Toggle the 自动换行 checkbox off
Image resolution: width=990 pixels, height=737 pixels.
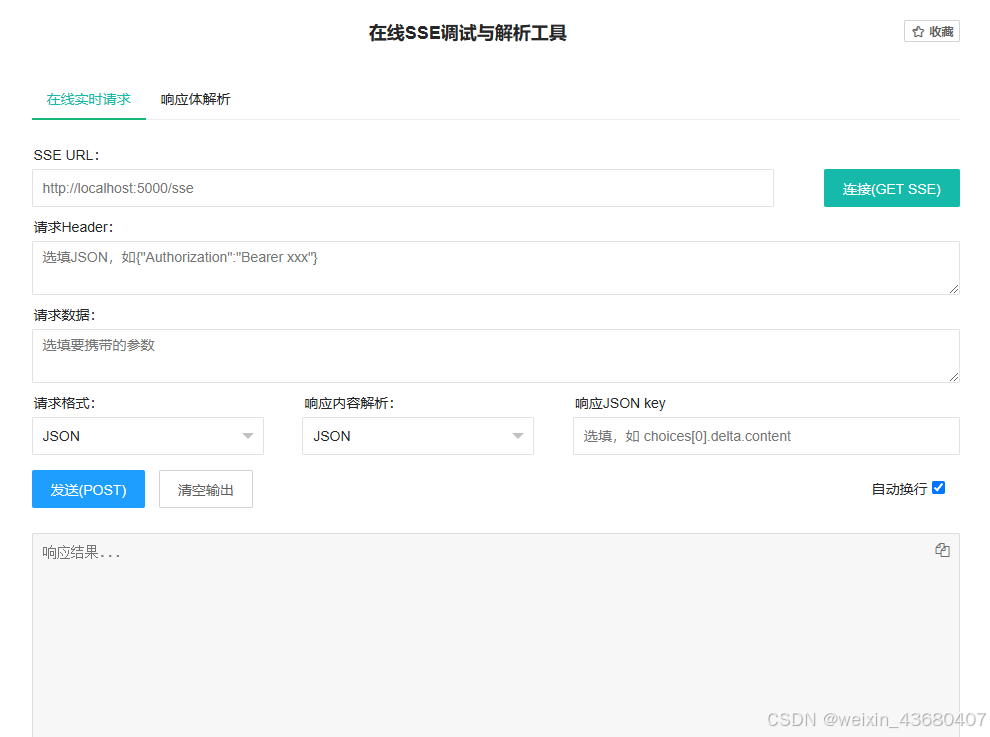[938, 487]
